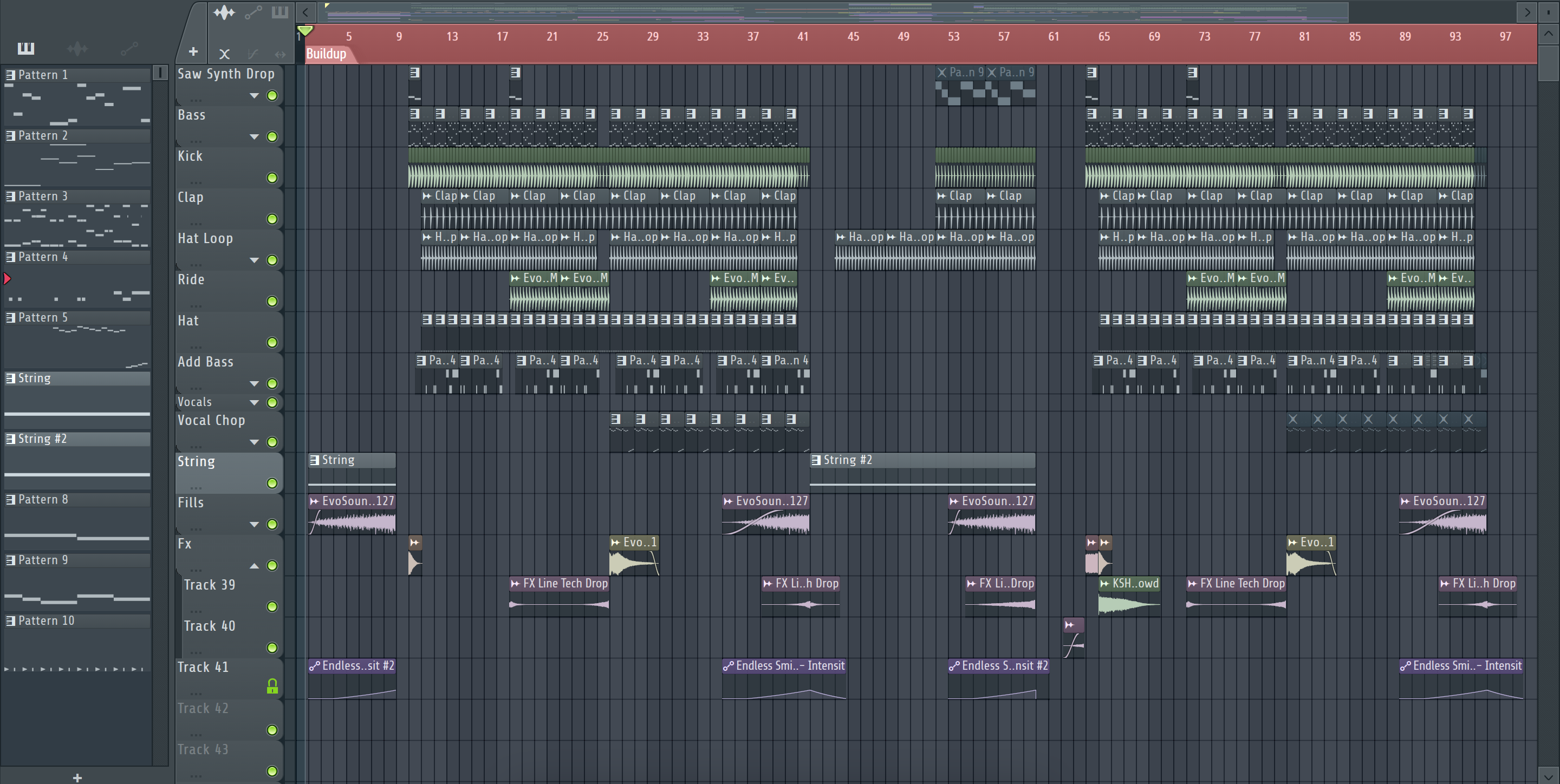Click the crossfade X icon in playlist header

point(225,54)
